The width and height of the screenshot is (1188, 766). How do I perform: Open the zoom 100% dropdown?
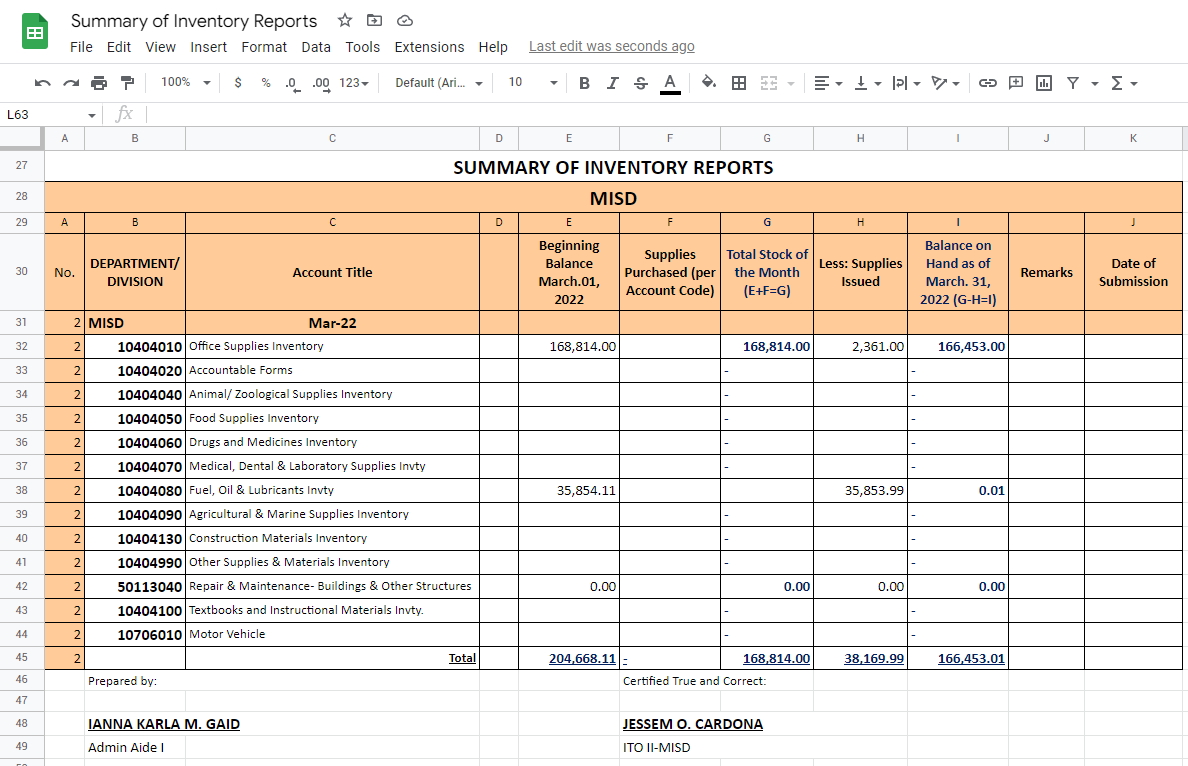[185, 83]
